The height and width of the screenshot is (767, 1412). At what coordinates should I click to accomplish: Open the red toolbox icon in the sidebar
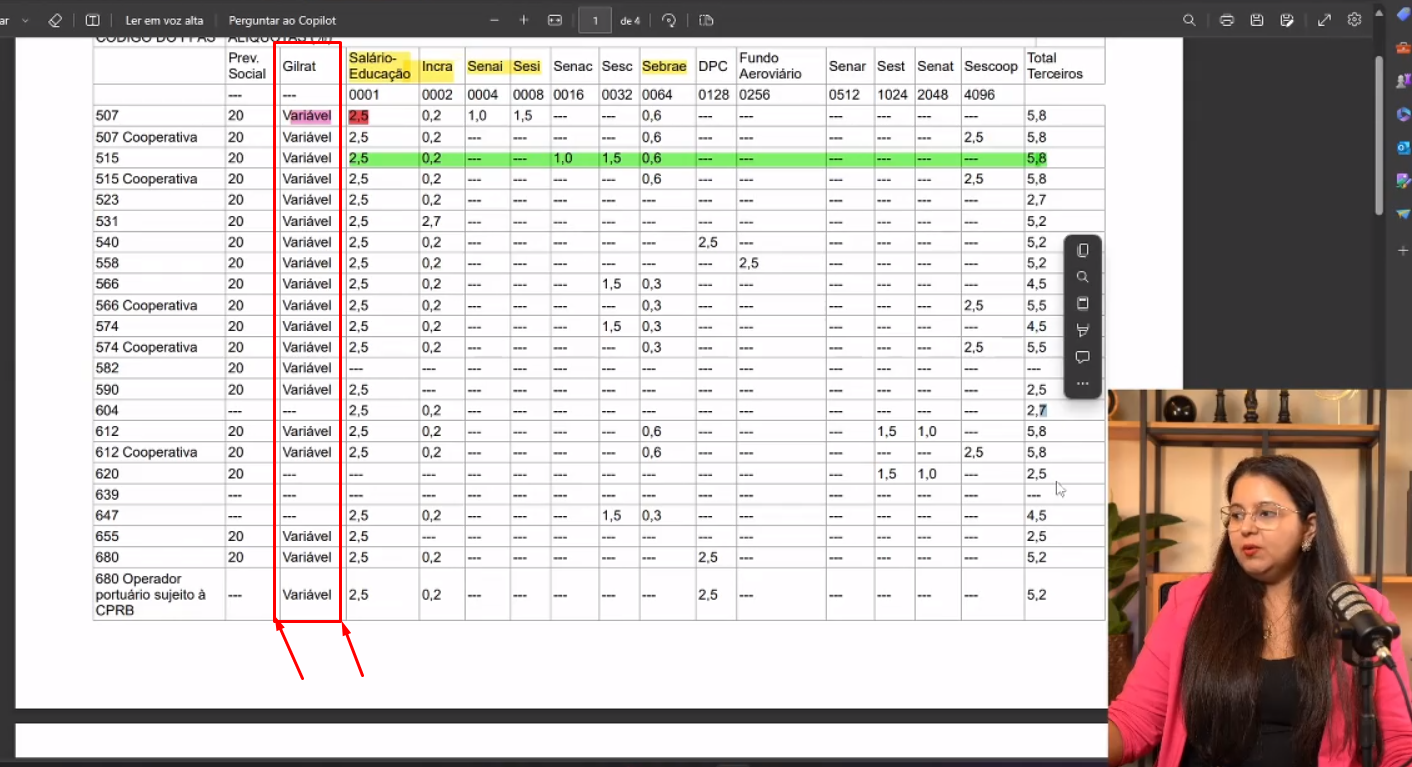click(1402, 48)
